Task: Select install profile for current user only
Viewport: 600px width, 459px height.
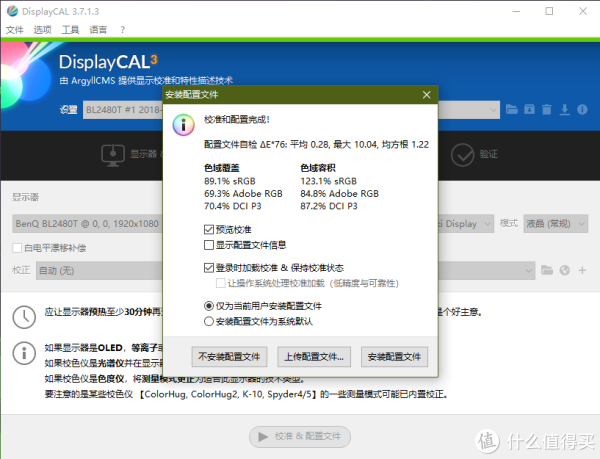Action: pos(209,306)
